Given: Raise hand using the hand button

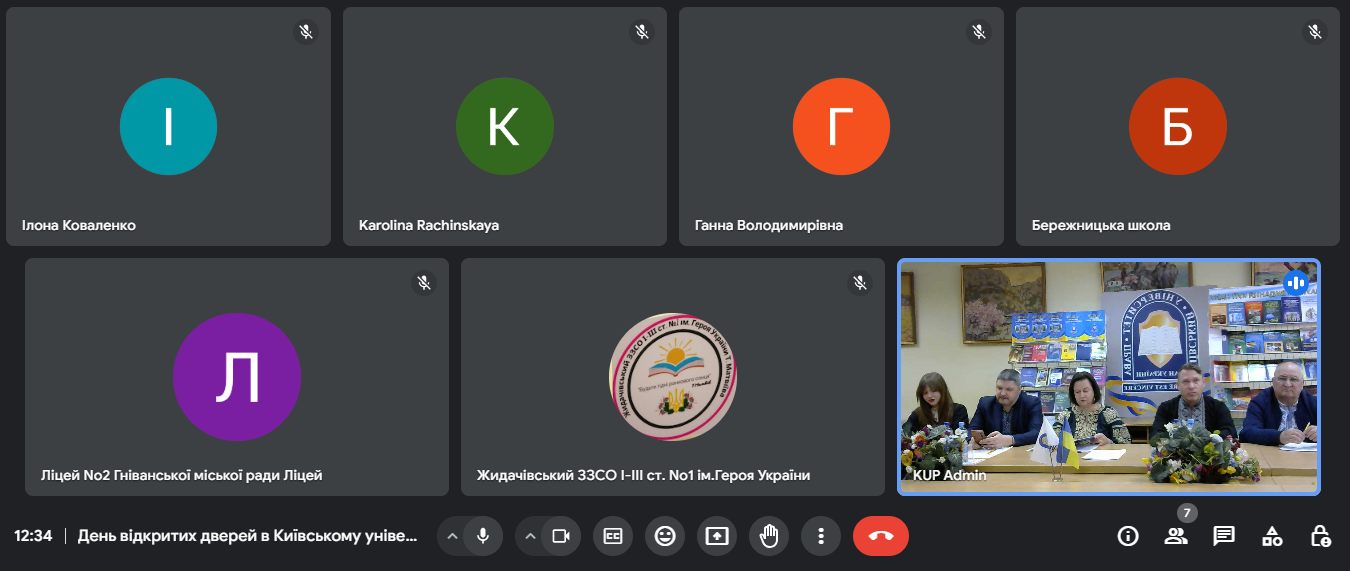Looking at the screenshot, I should (x=769, y=536).
